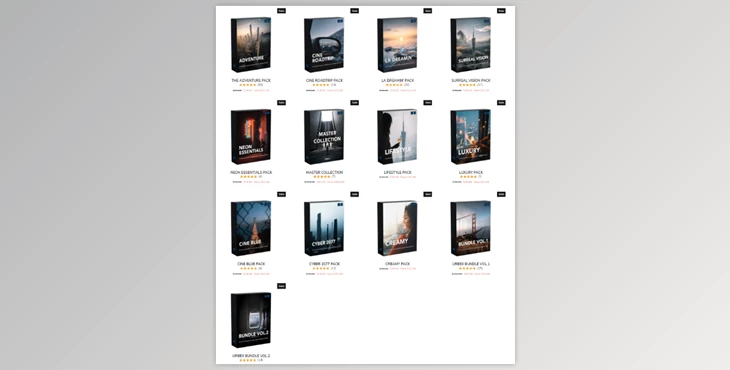Viewport: 730px width, 370px height.
Task: Click the 'Lifestyle Pack' title link
Action: click(x=397, y=172)
